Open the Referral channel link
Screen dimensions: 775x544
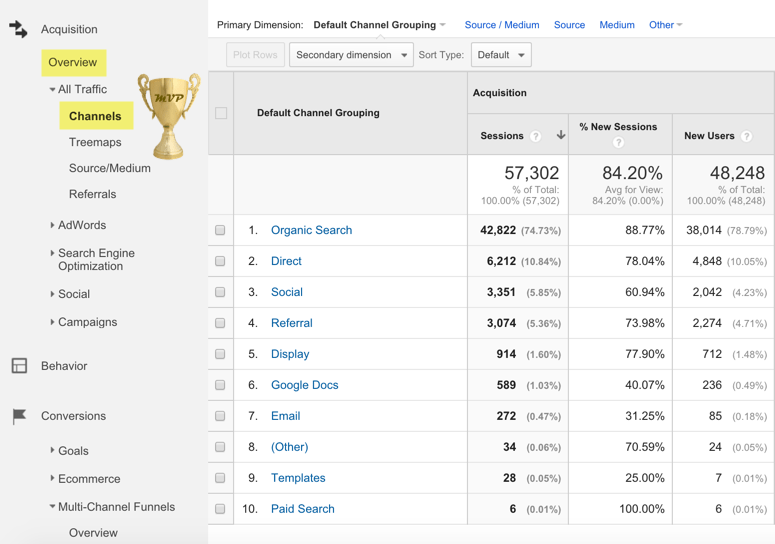click(292, 323)
